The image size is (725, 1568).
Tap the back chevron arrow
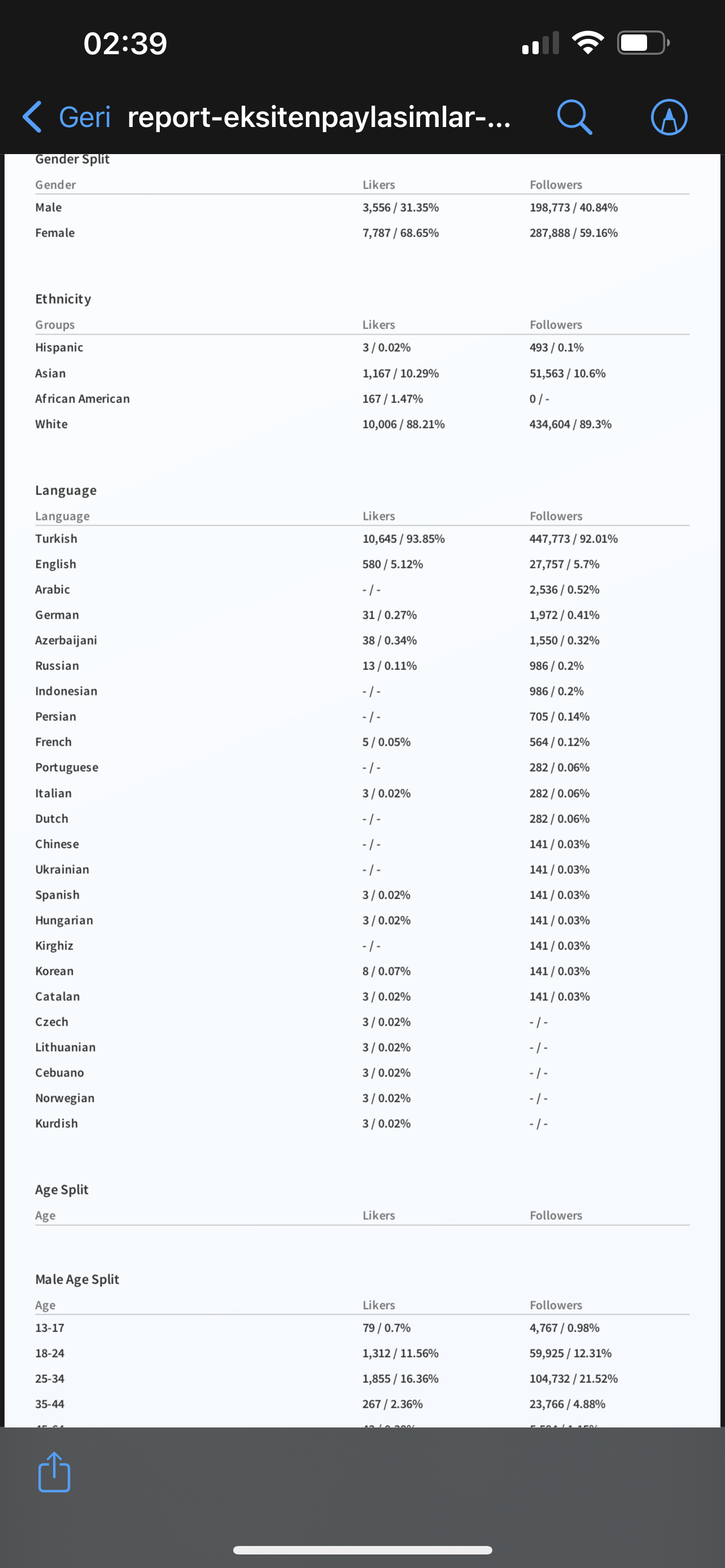click(32, 116)
